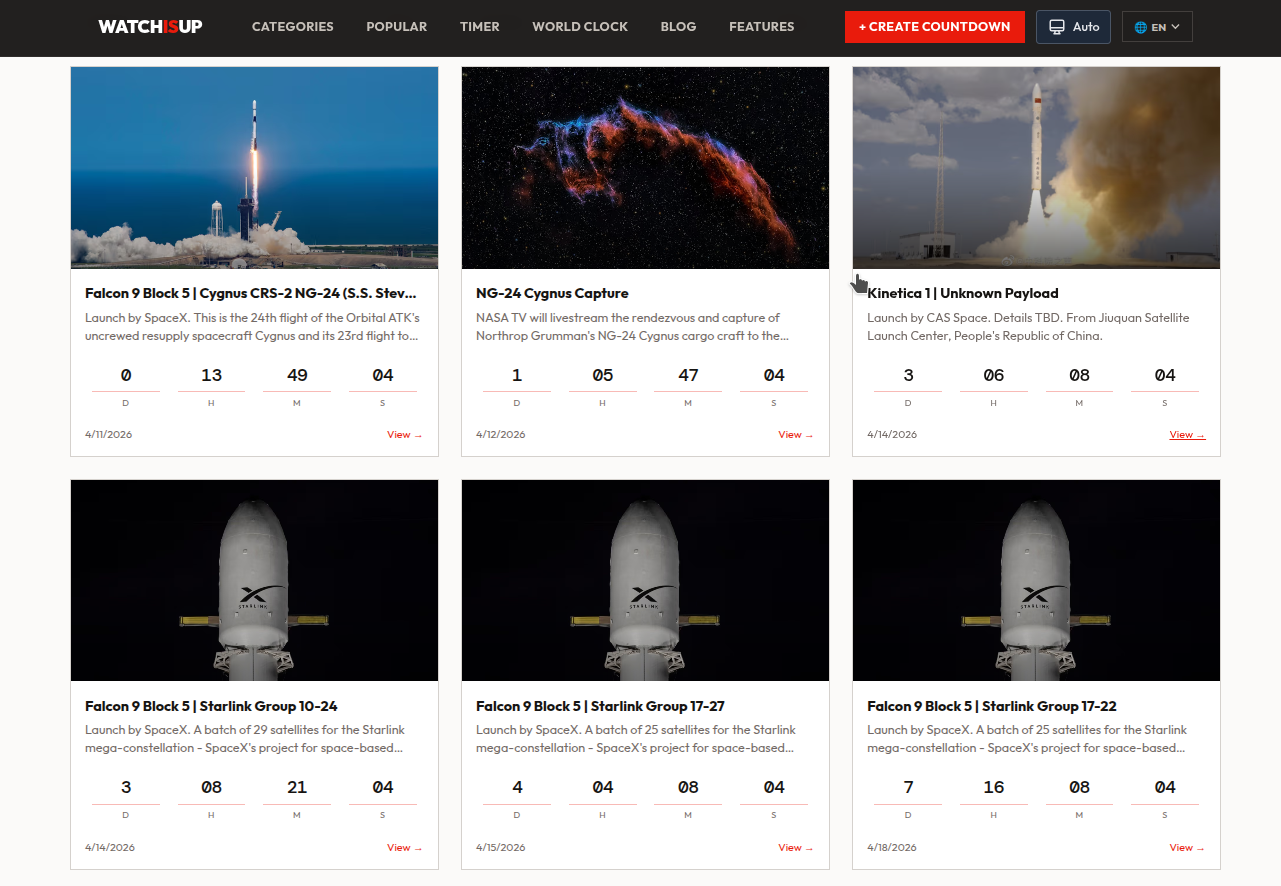This screenshot has width=1281, height=886.
Task: View the Starlink Group 17-27 countdown
Action: (x=796, y=848)
